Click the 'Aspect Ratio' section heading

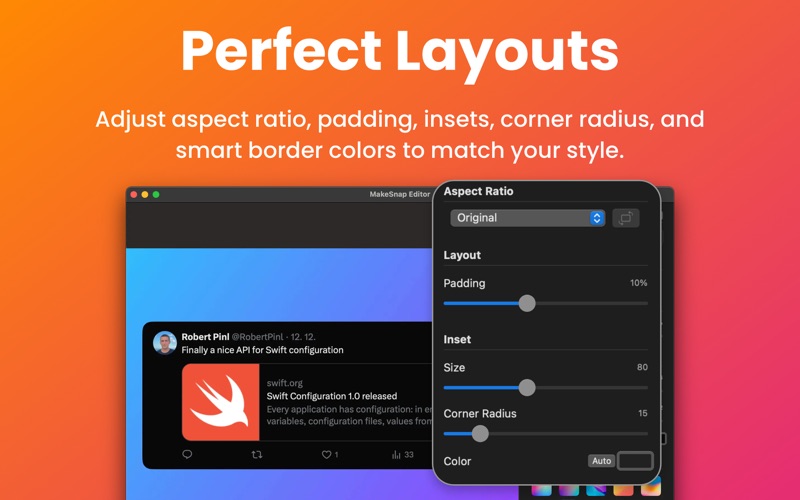(x=478, y=191)
